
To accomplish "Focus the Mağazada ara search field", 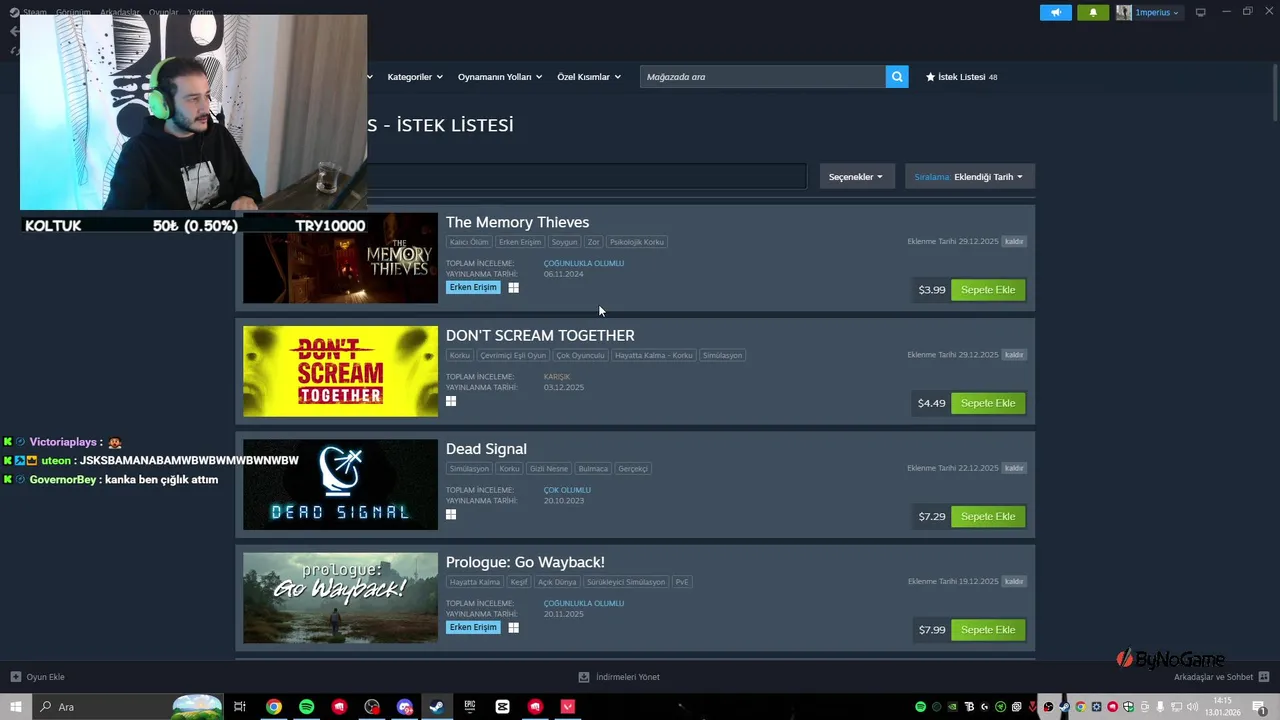I will tap(763, 77).
